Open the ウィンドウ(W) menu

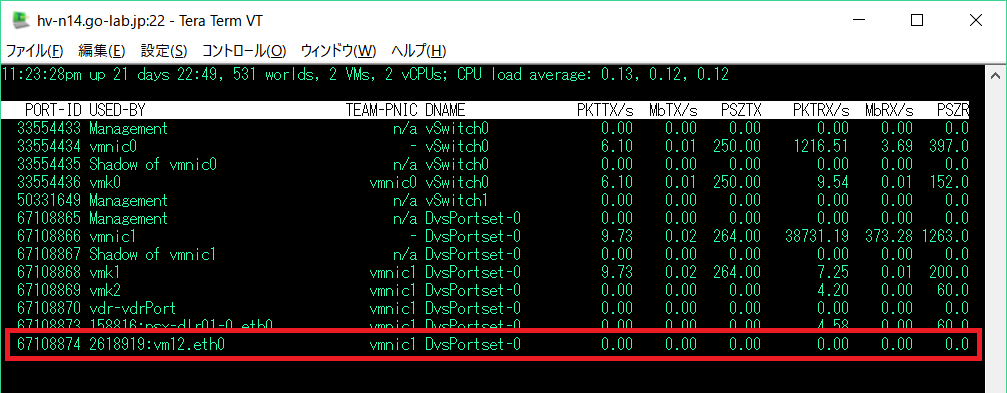338,51
